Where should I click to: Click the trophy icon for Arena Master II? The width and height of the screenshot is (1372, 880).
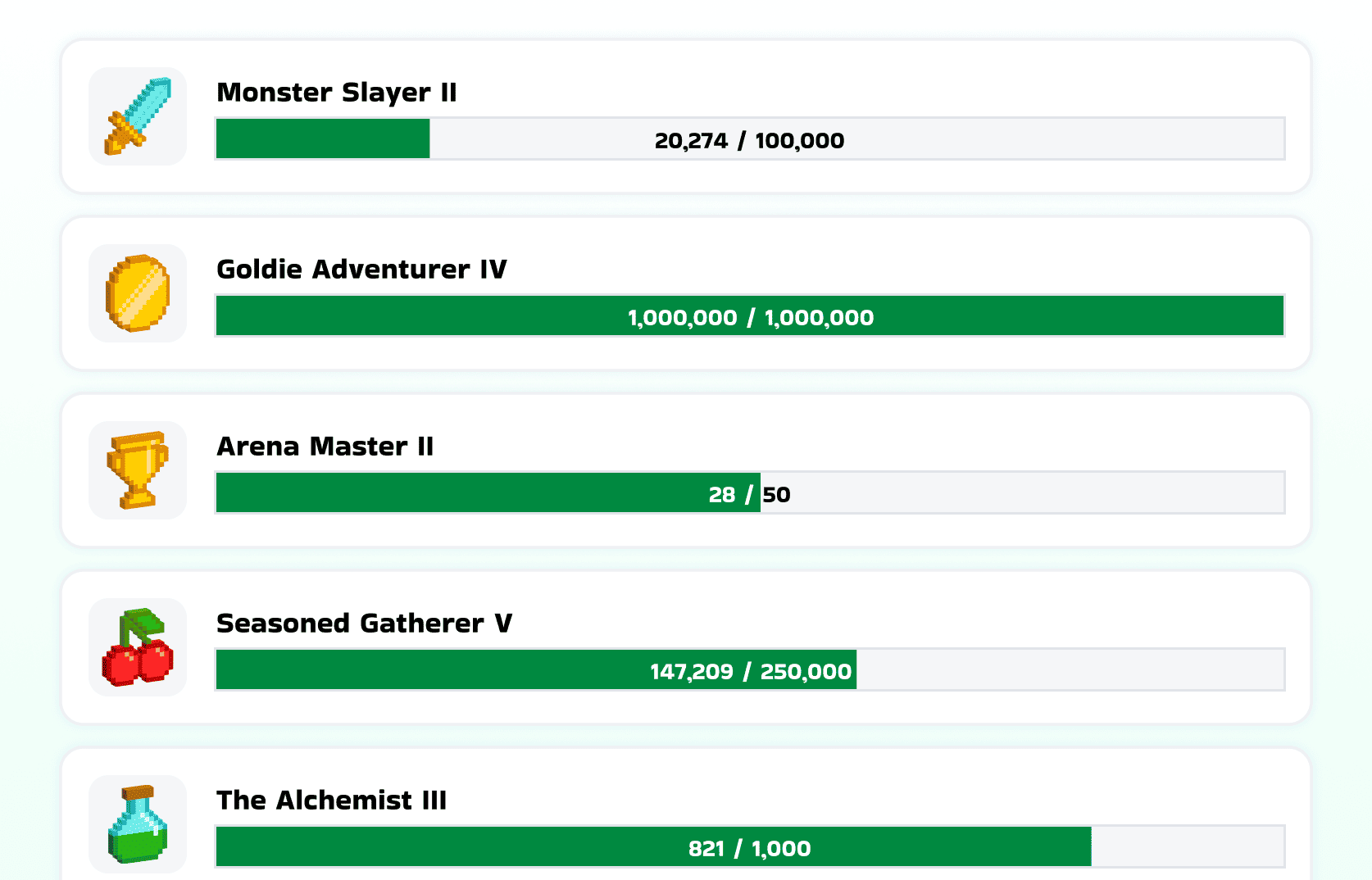[137, 469]
